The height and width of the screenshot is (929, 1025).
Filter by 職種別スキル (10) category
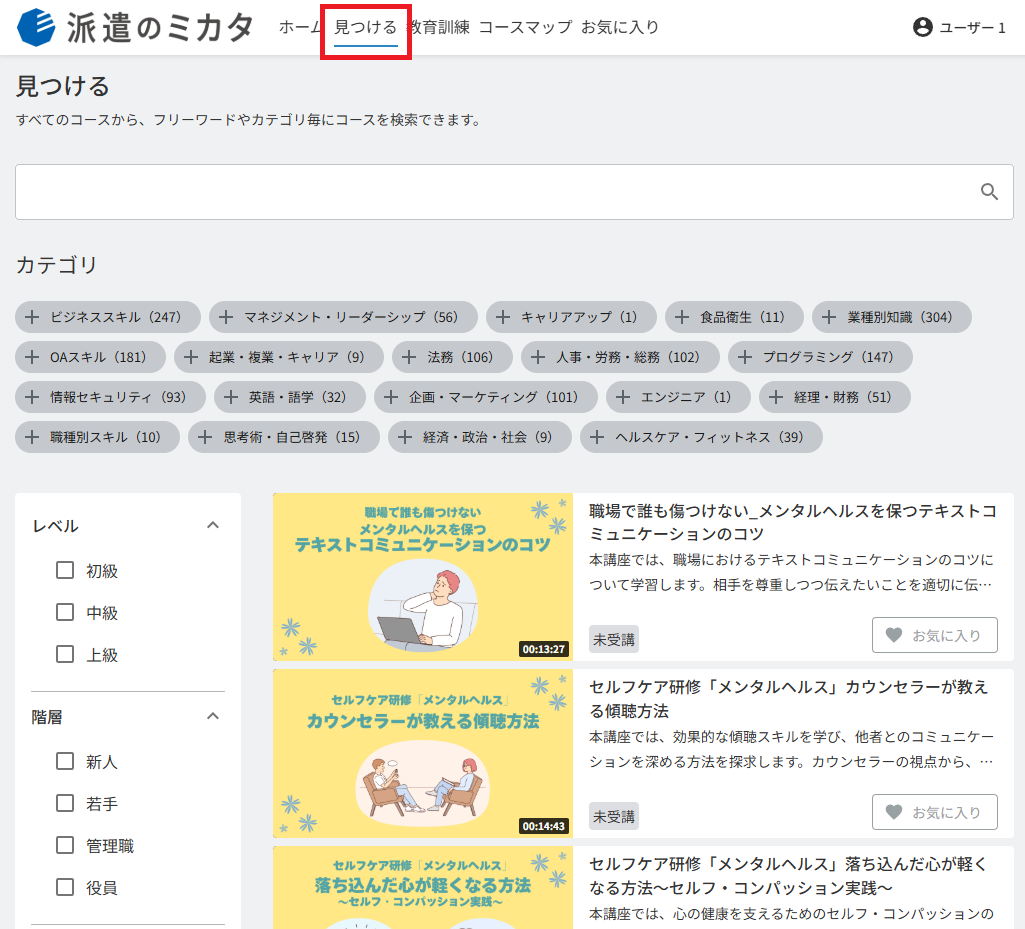point(97,437)
